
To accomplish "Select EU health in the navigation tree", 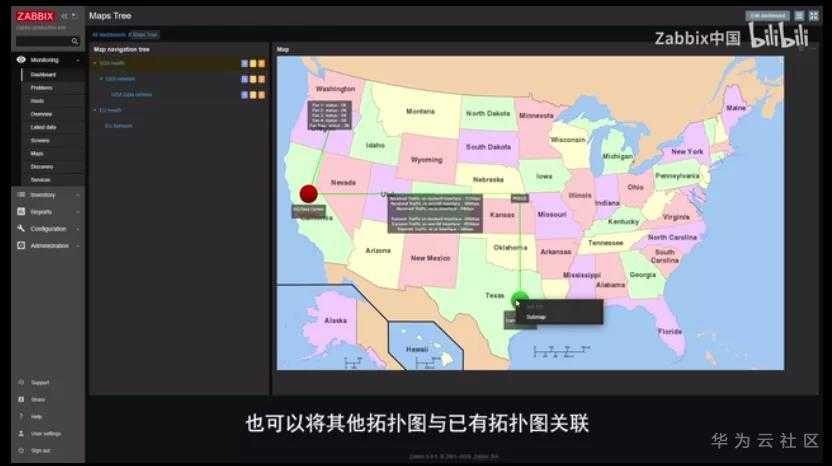I will (110, 110).
